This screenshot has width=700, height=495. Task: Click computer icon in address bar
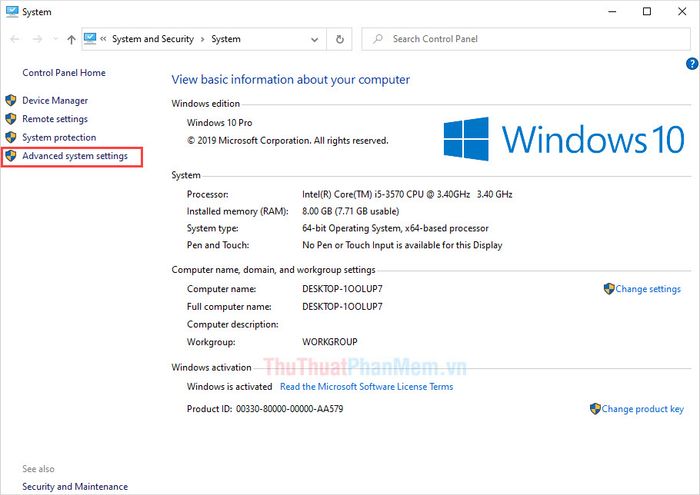90,38
